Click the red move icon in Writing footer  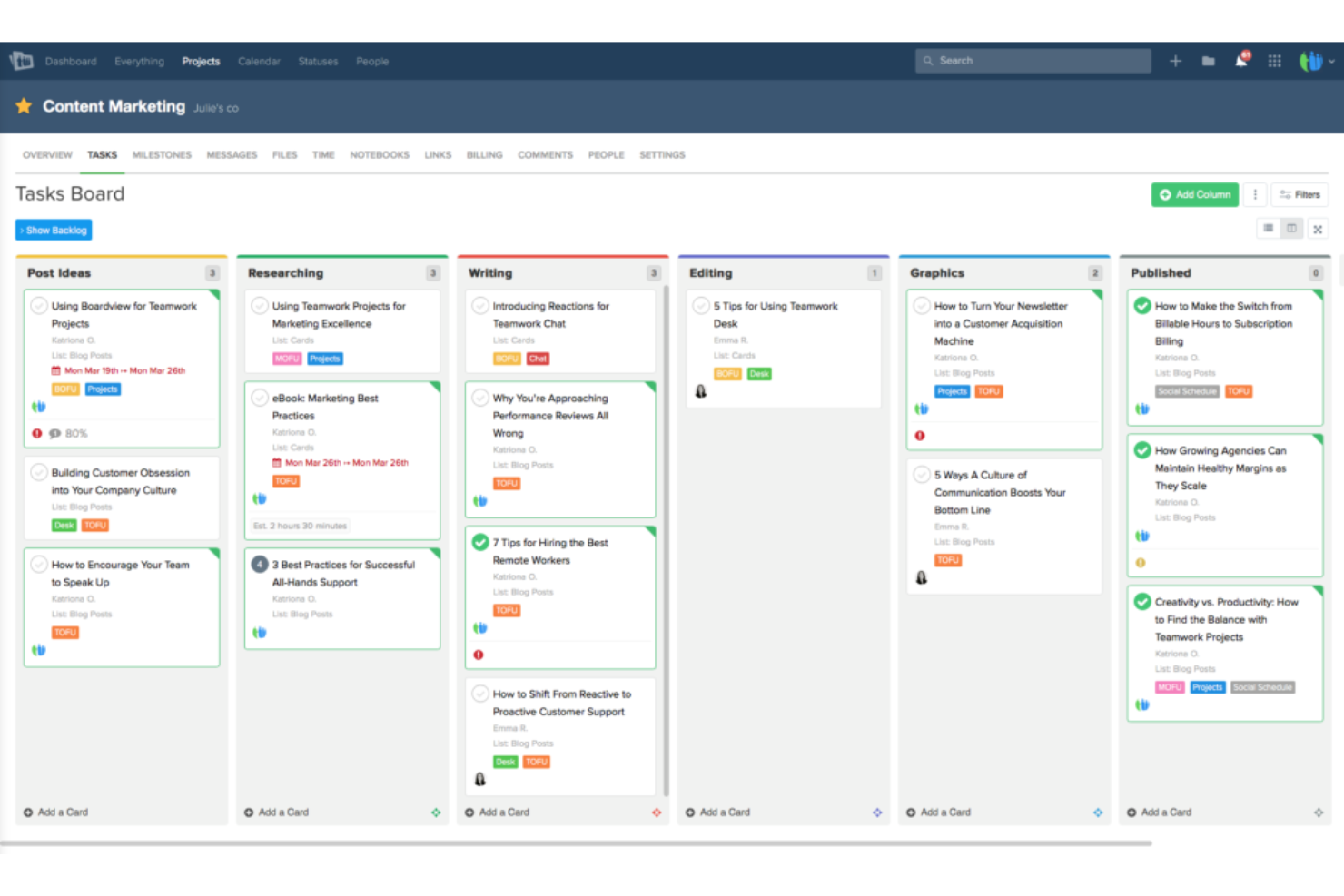[x=657, y=812]
